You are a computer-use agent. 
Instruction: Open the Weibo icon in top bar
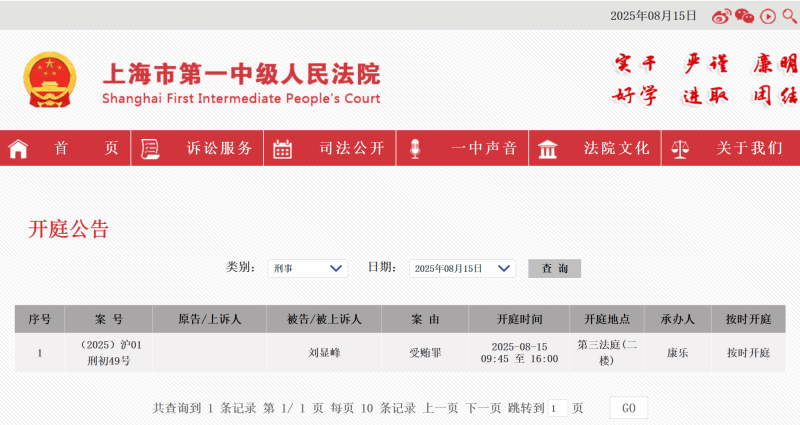(721, 16)
